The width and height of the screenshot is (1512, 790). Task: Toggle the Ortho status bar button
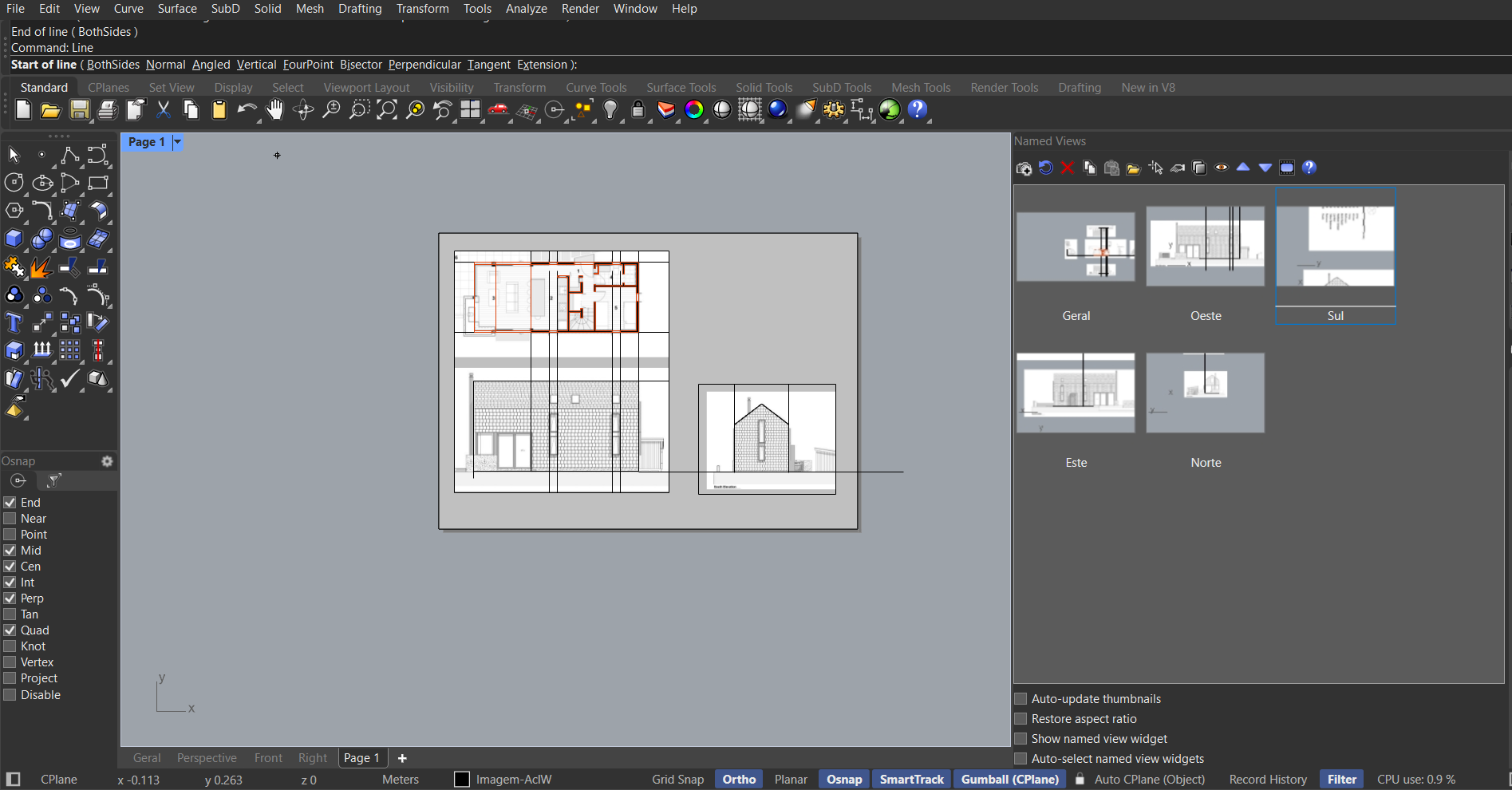click(739, 780)
